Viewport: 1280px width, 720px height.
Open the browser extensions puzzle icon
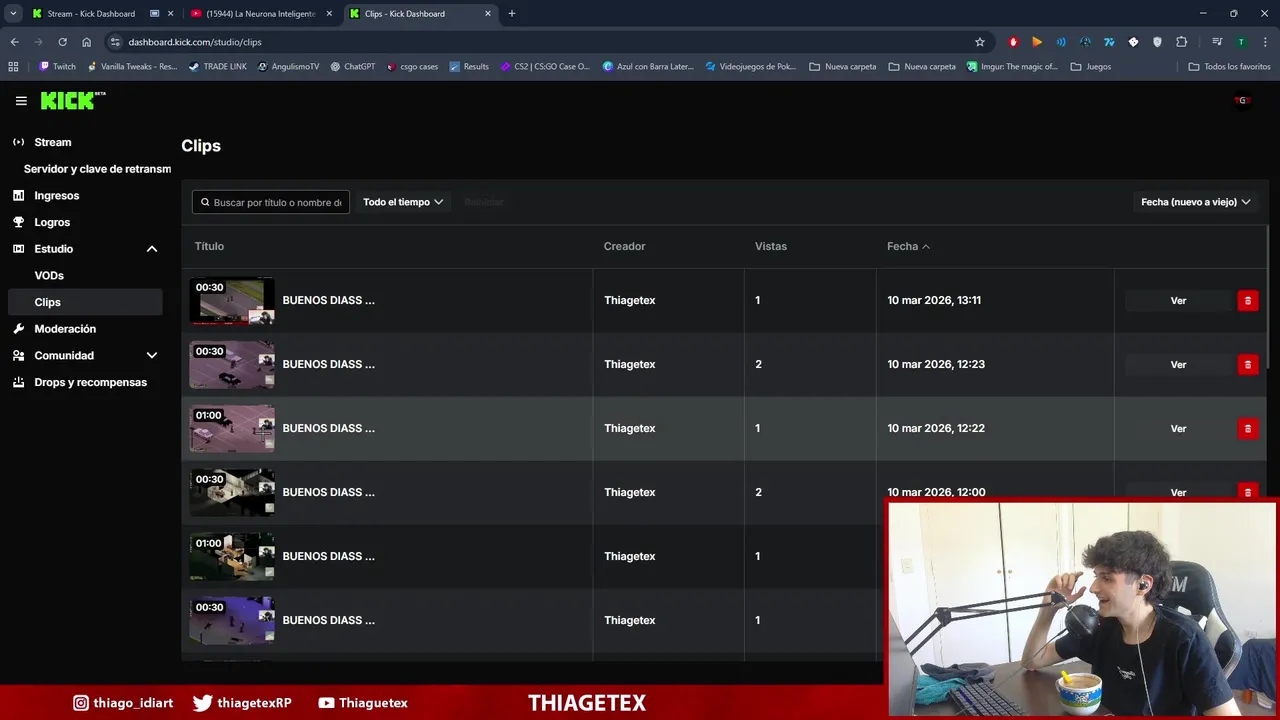[x=1182, y=42]
